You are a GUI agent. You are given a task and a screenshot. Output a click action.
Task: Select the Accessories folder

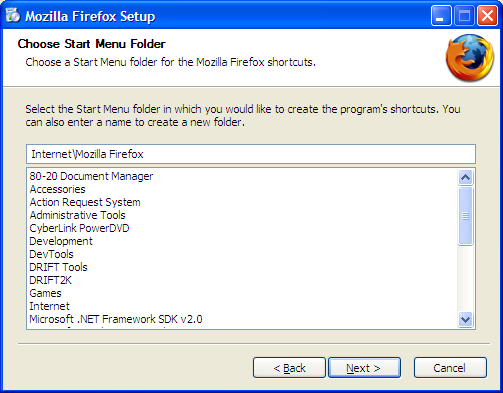pos(57,189)
